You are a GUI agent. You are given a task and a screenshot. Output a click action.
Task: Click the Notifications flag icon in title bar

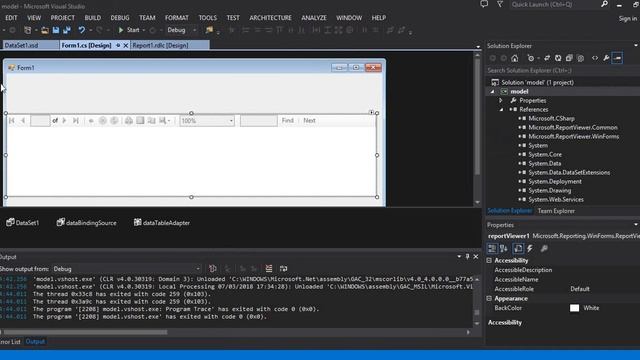(500, 4)
